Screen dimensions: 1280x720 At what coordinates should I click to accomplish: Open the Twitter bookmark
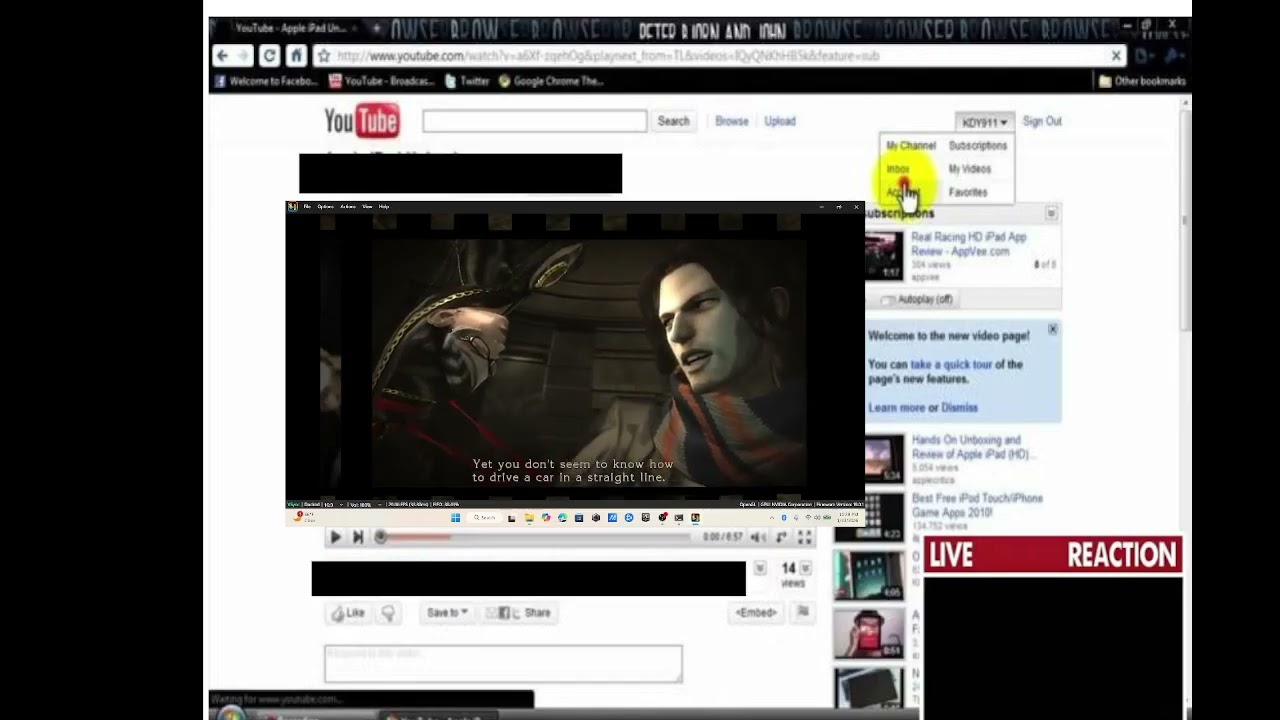point(467,81)
